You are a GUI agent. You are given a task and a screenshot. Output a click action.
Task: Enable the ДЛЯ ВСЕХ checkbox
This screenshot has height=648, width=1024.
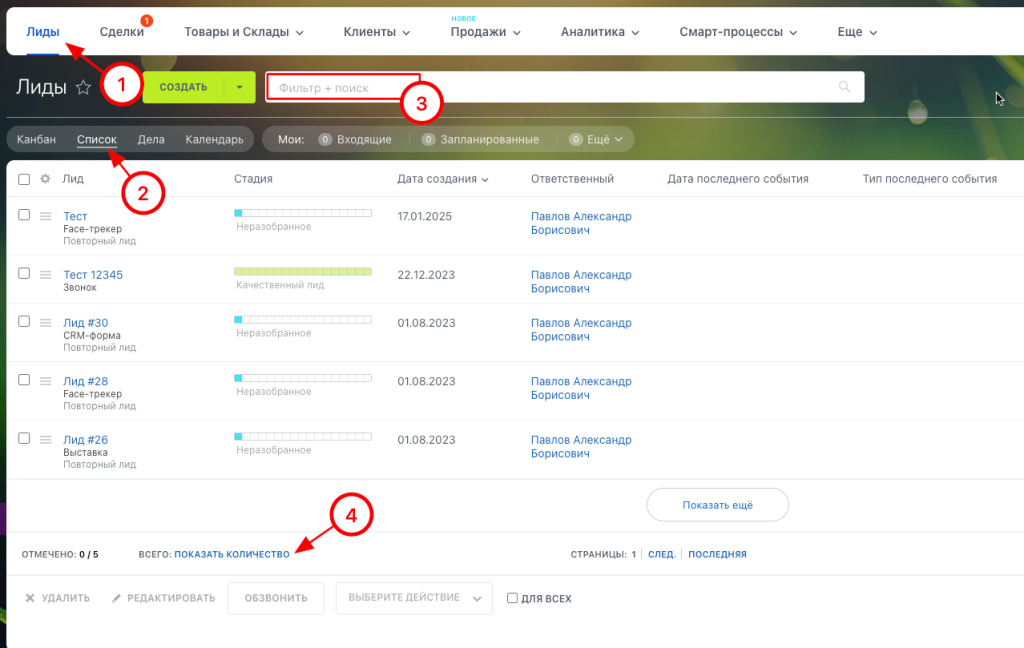click(x=512, y=598)
